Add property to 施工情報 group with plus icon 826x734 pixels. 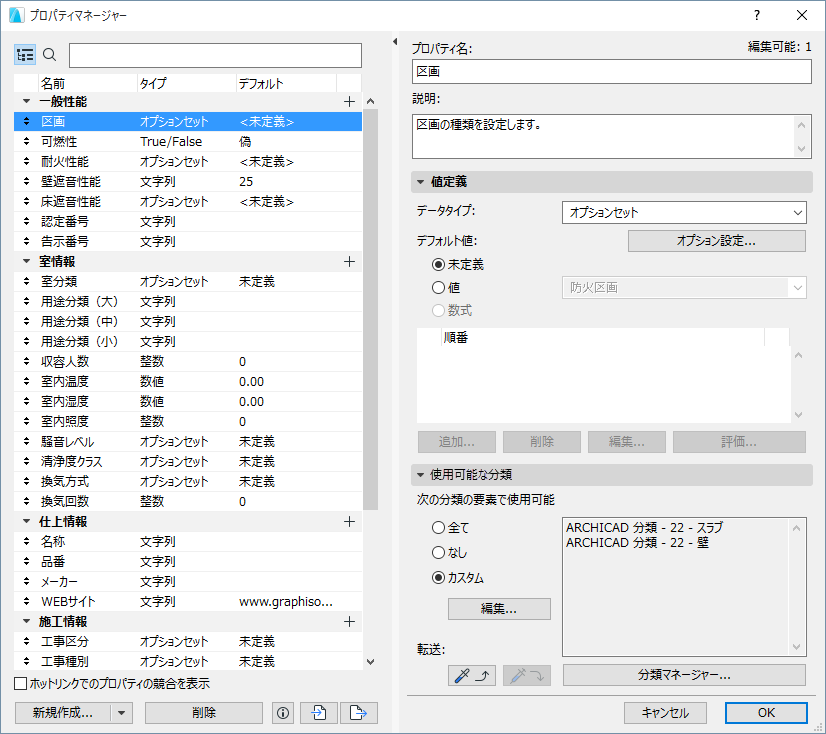[x=349, y=622]
